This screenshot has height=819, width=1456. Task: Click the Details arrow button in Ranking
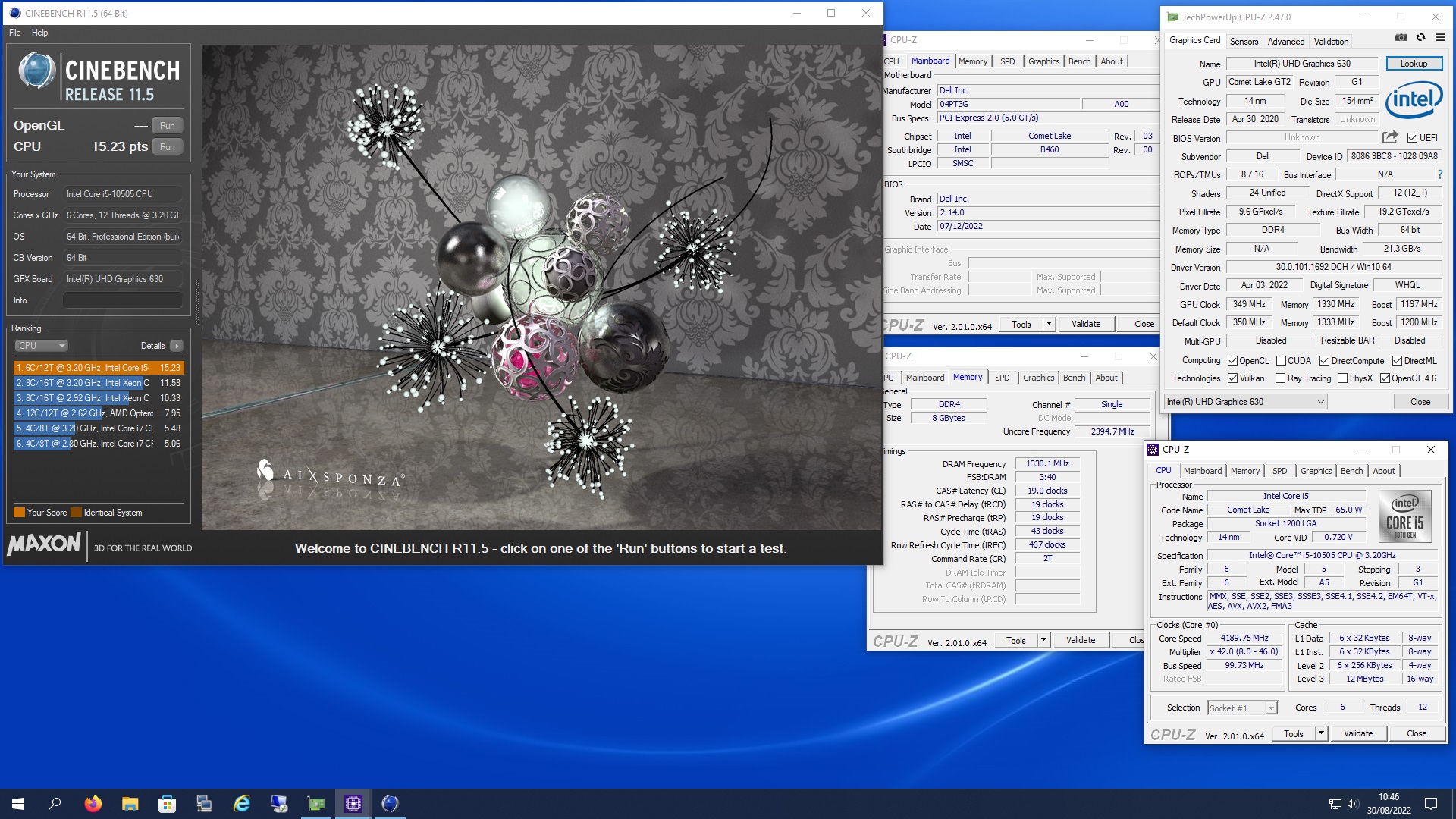pyautogui.click(x=177, y=346)
